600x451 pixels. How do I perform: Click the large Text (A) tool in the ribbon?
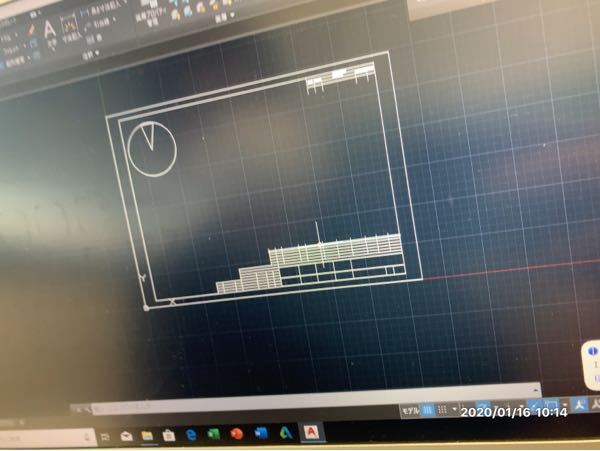click(48, 29)
